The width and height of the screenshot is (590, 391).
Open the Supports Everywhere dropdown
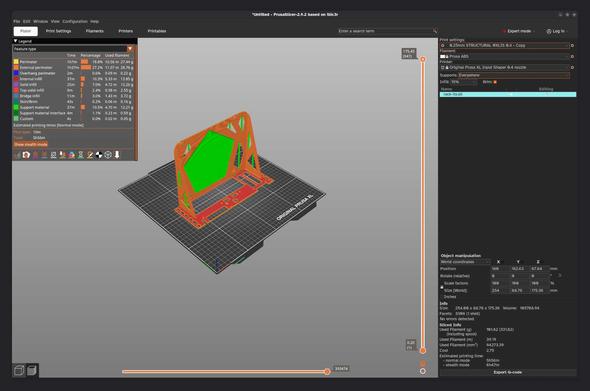point(514,75)
